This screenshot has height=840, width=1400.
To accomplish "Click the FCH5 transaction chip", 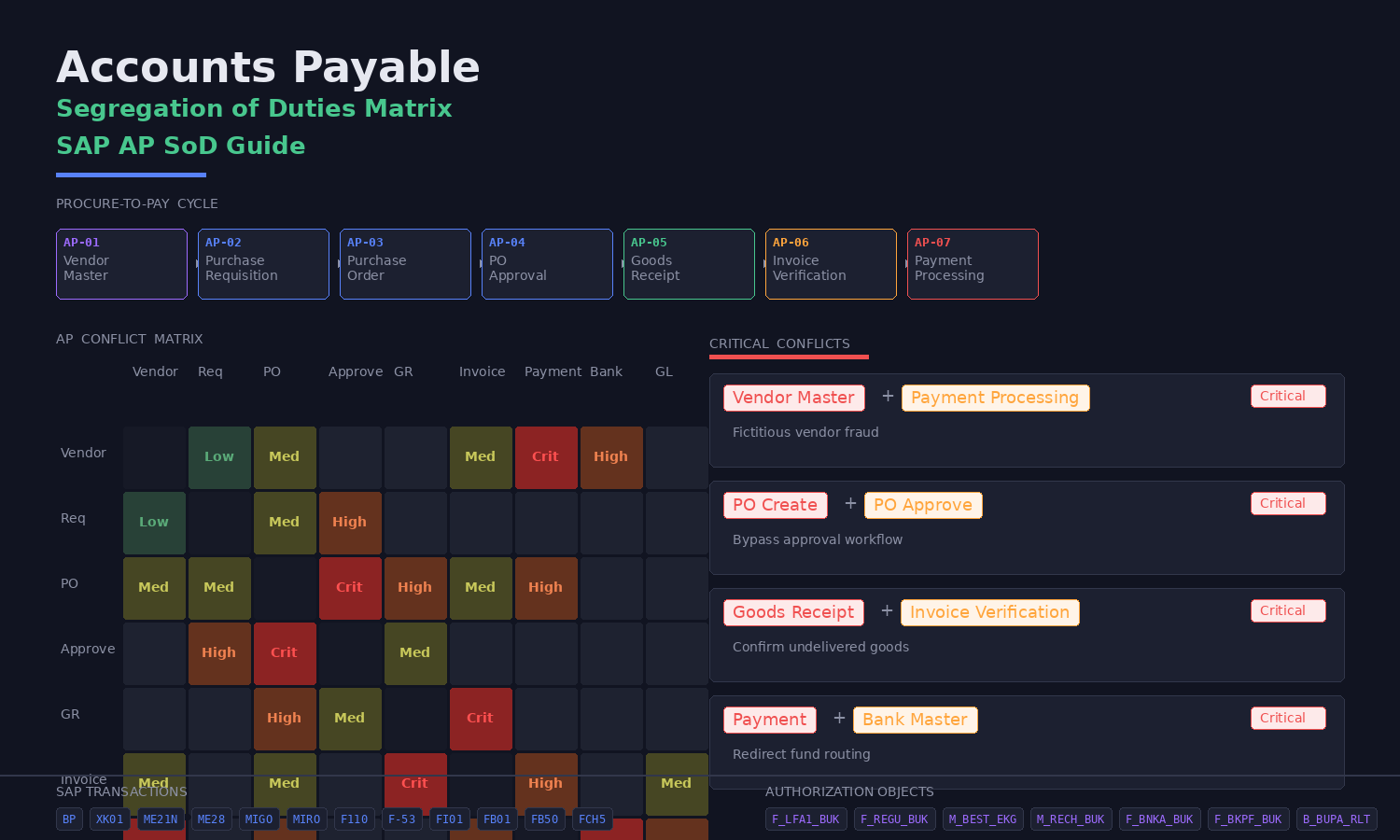I will (x=592, y=819).
